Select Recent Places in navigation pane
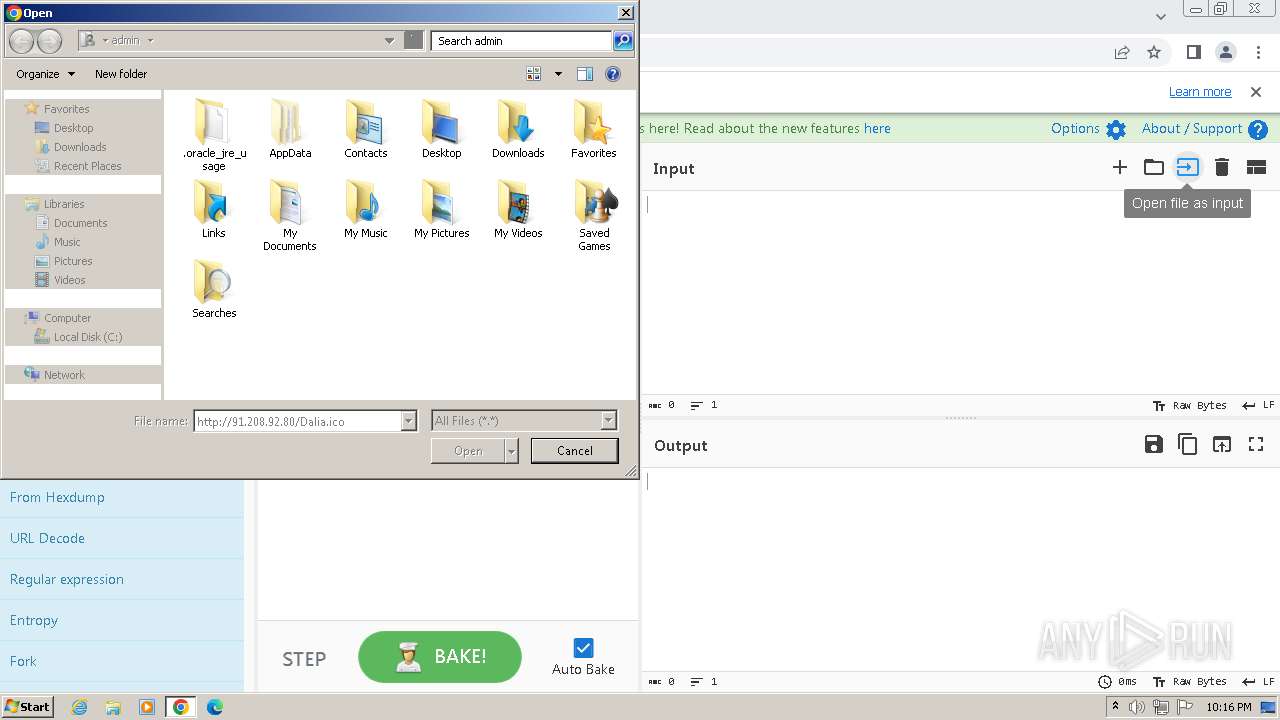 [x=78, y=166]
